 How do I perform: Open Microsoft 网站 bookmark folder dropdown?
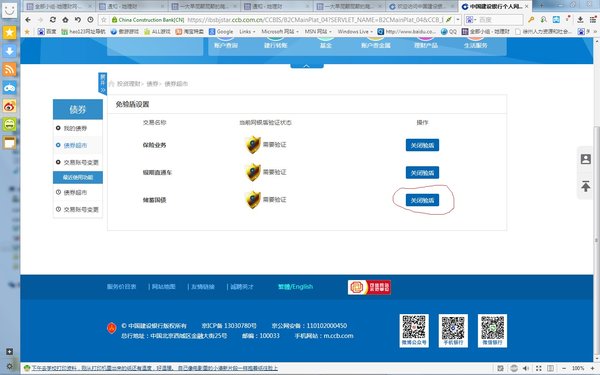[280, 32]
